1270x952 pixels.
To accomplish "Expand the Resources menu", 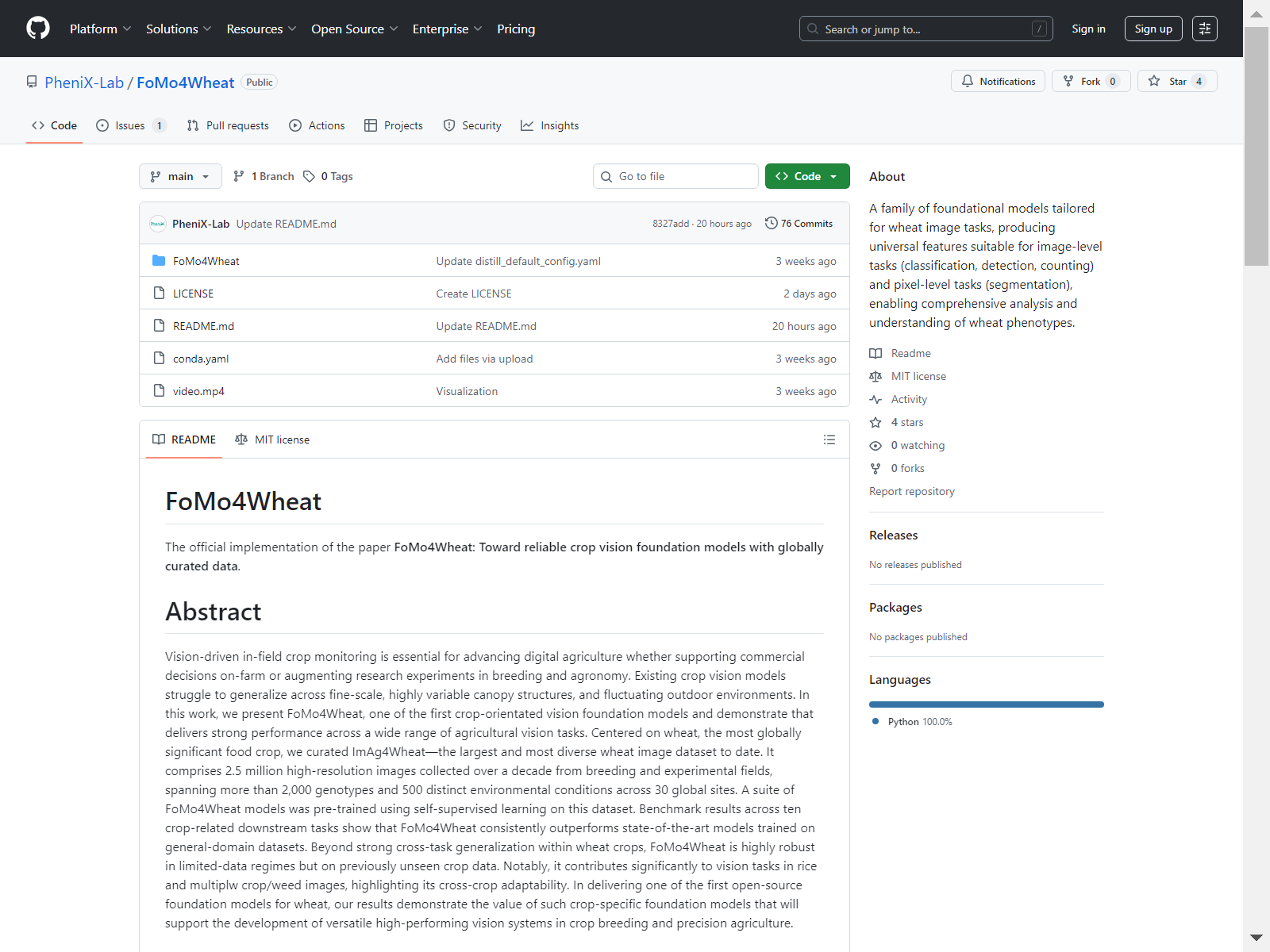I will pos(261,29).
